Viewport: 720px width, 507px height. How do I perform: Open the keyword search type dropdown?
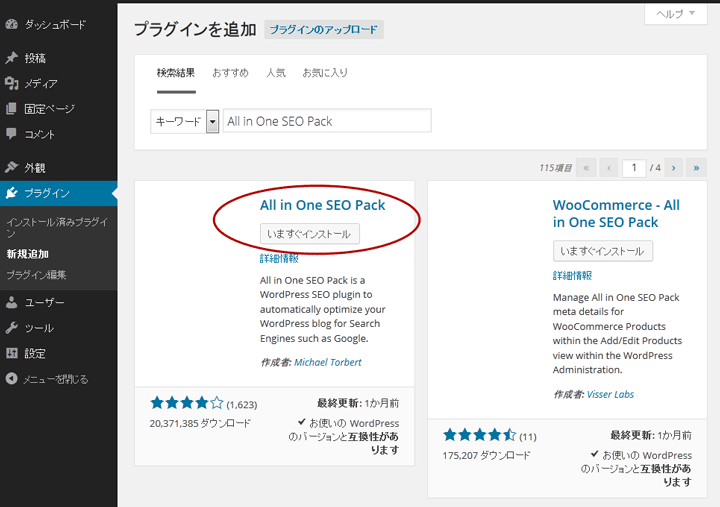click(212, 121)
